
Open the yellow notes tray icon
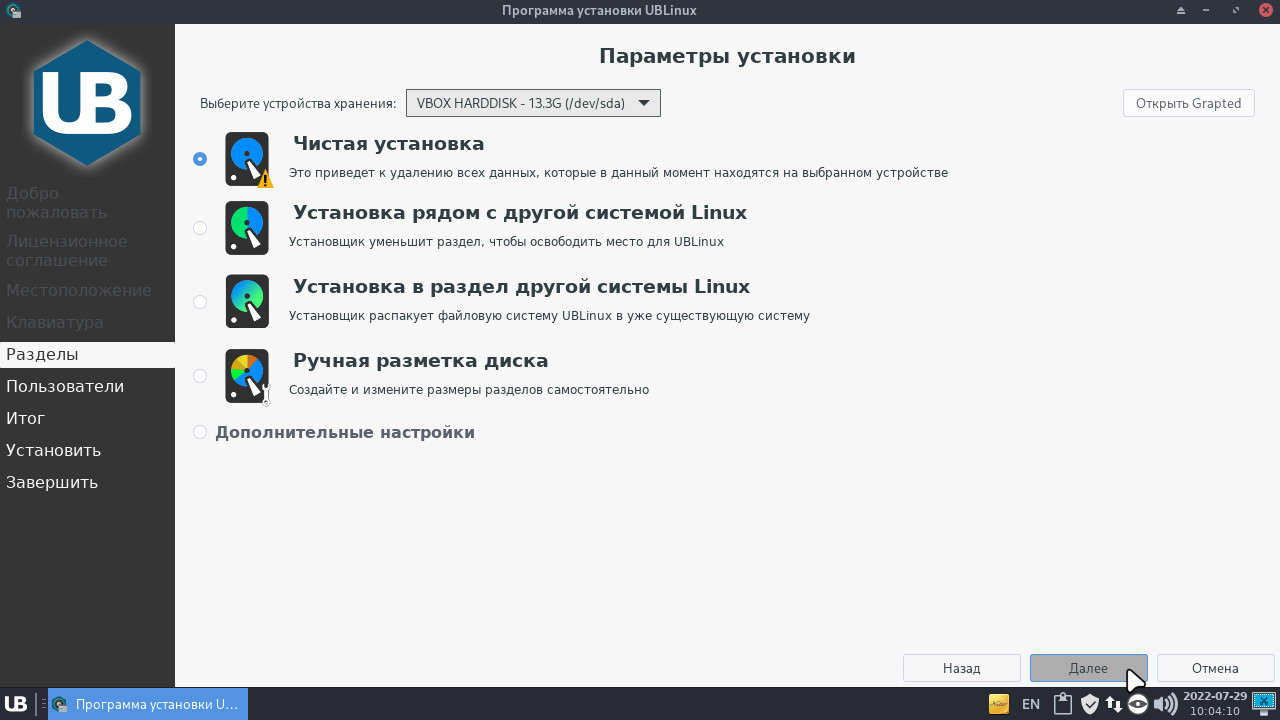point(998,704)
